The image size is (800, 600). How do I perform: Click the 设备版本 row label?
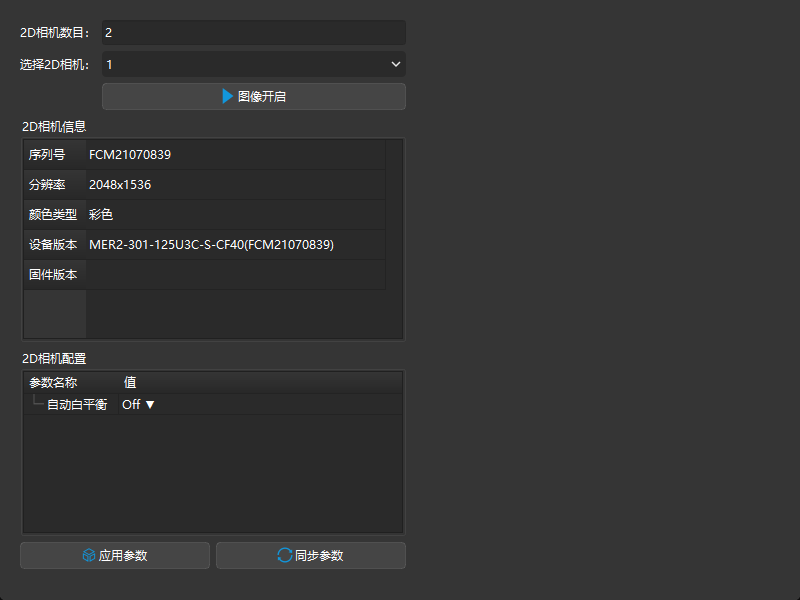55,245
